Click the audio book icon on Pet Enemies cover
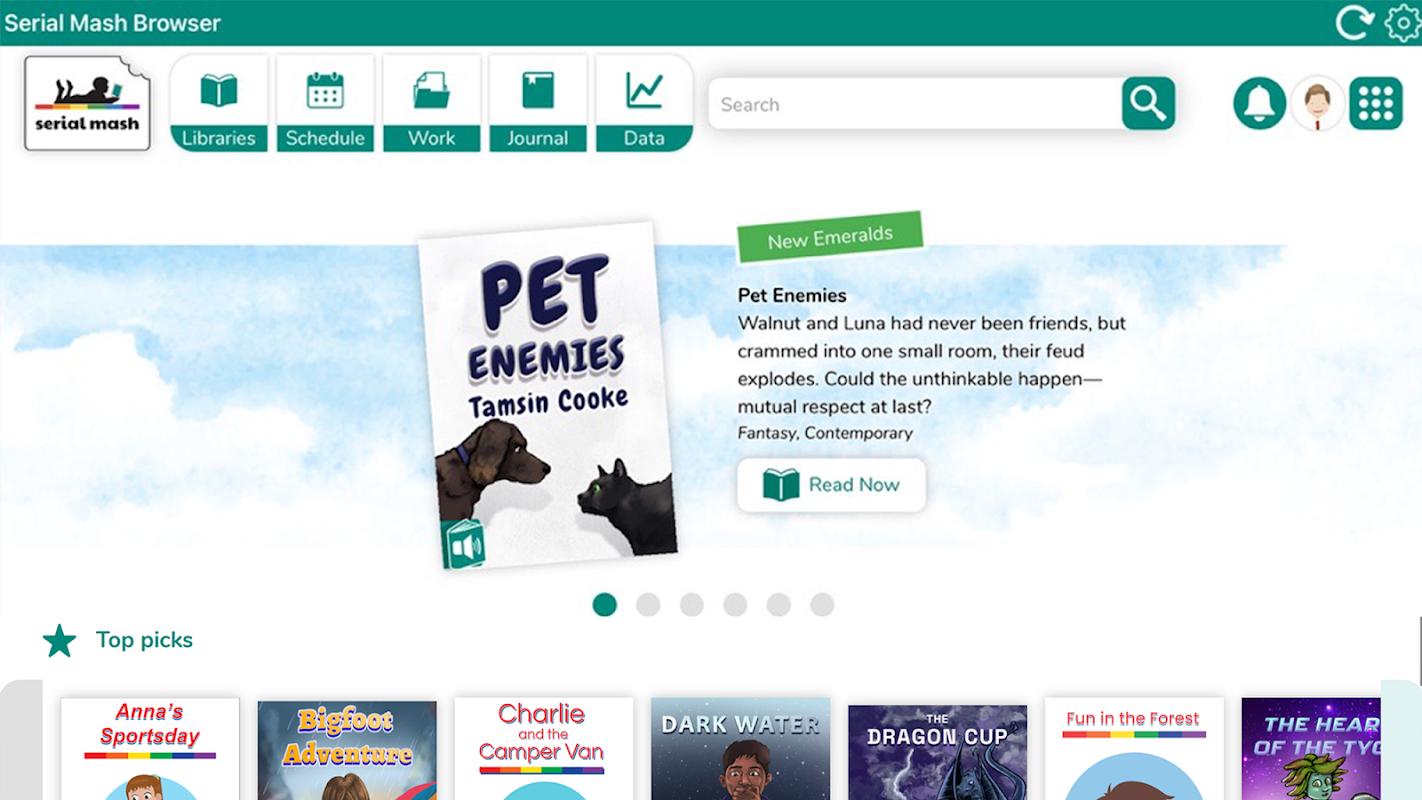 pyautogui.click(x=464, y=545)
